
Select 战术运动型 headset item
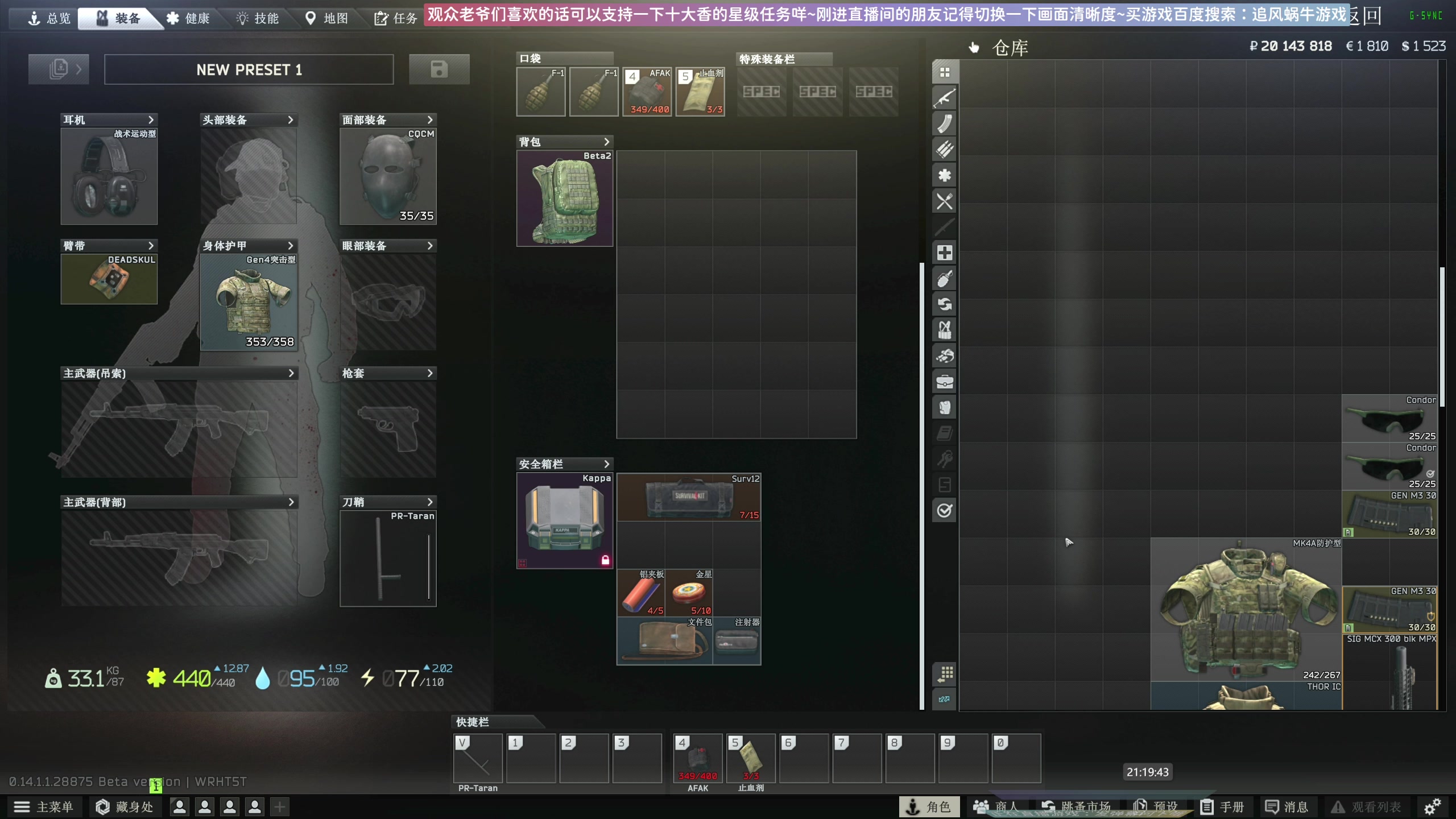[109, 176]
